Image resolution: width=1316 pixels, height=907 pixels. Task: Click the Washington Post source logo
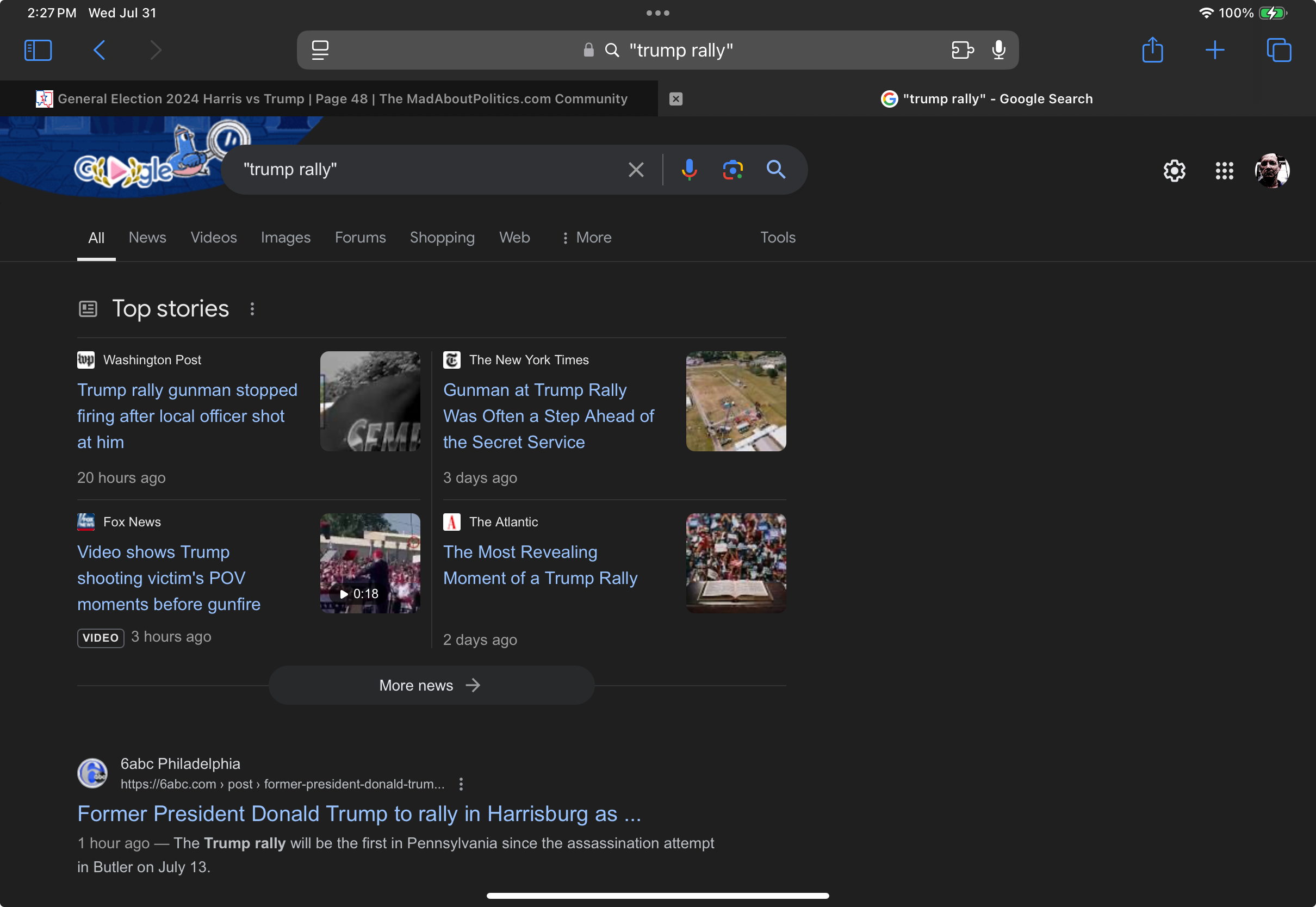[x=86, y=360]
